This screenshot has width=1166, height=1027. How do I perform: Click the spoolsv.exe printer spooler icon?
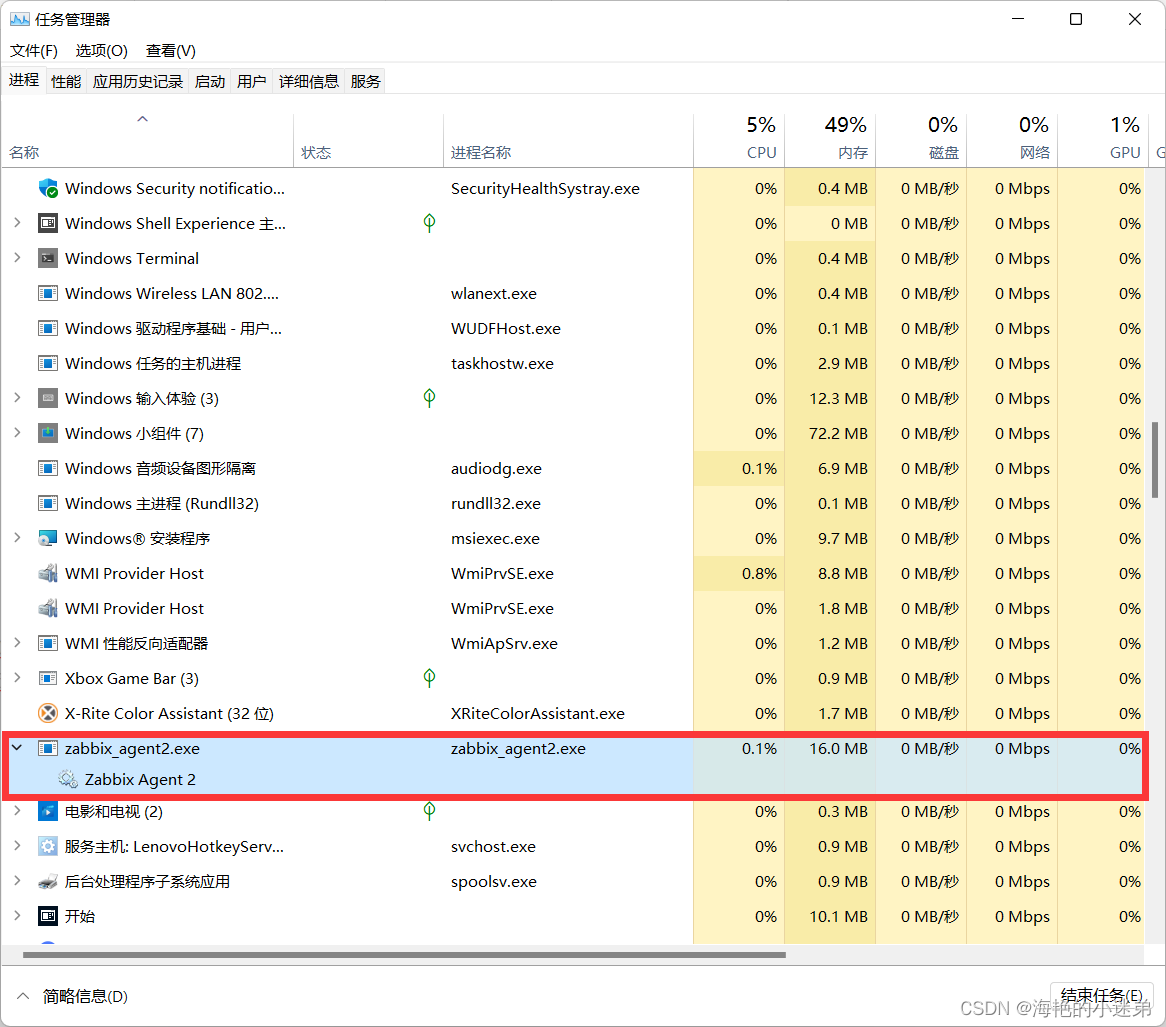[48, 881]
